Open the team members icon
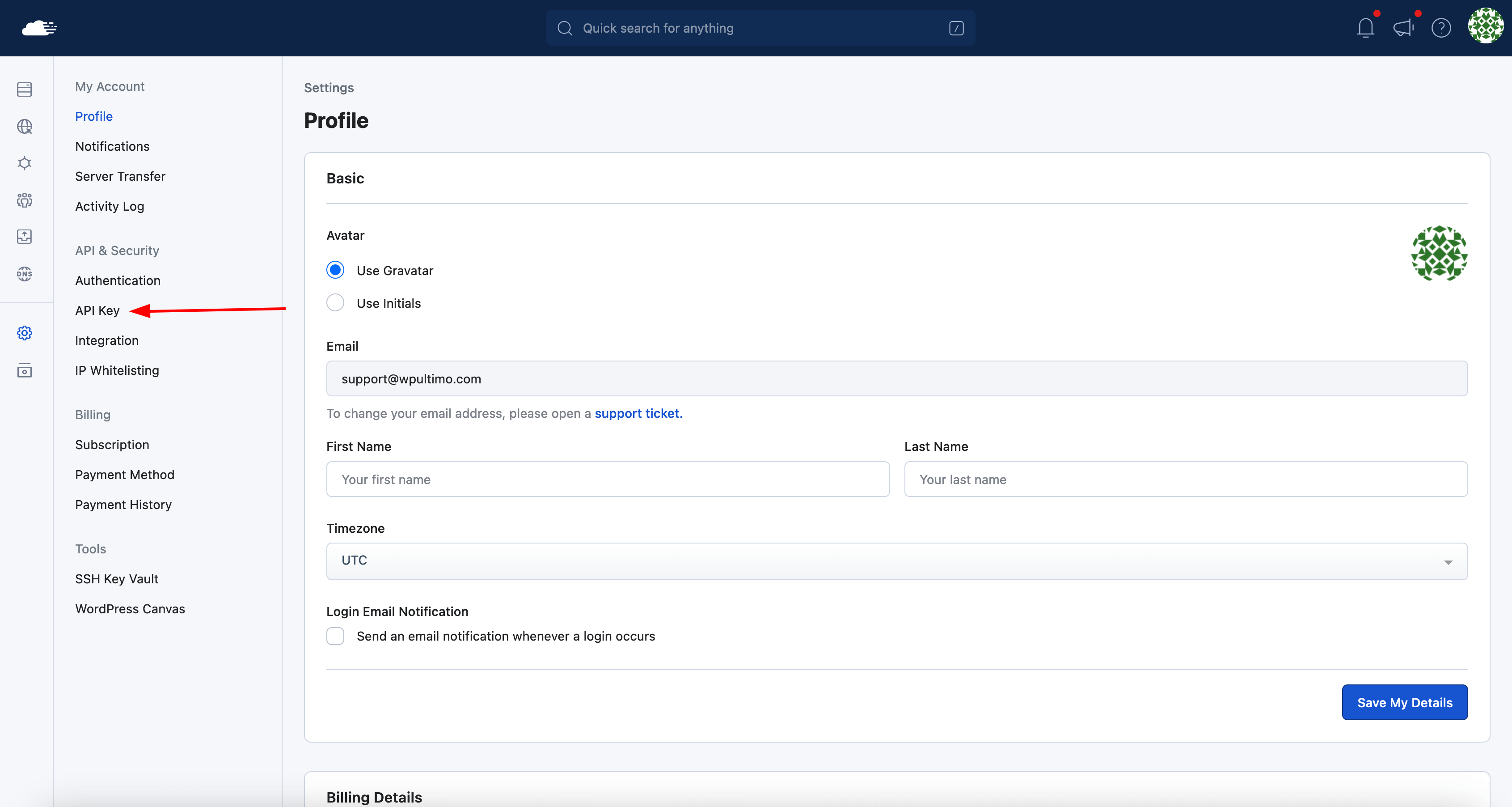This screenshot has height=807, width=1512. tap(25, 200)
